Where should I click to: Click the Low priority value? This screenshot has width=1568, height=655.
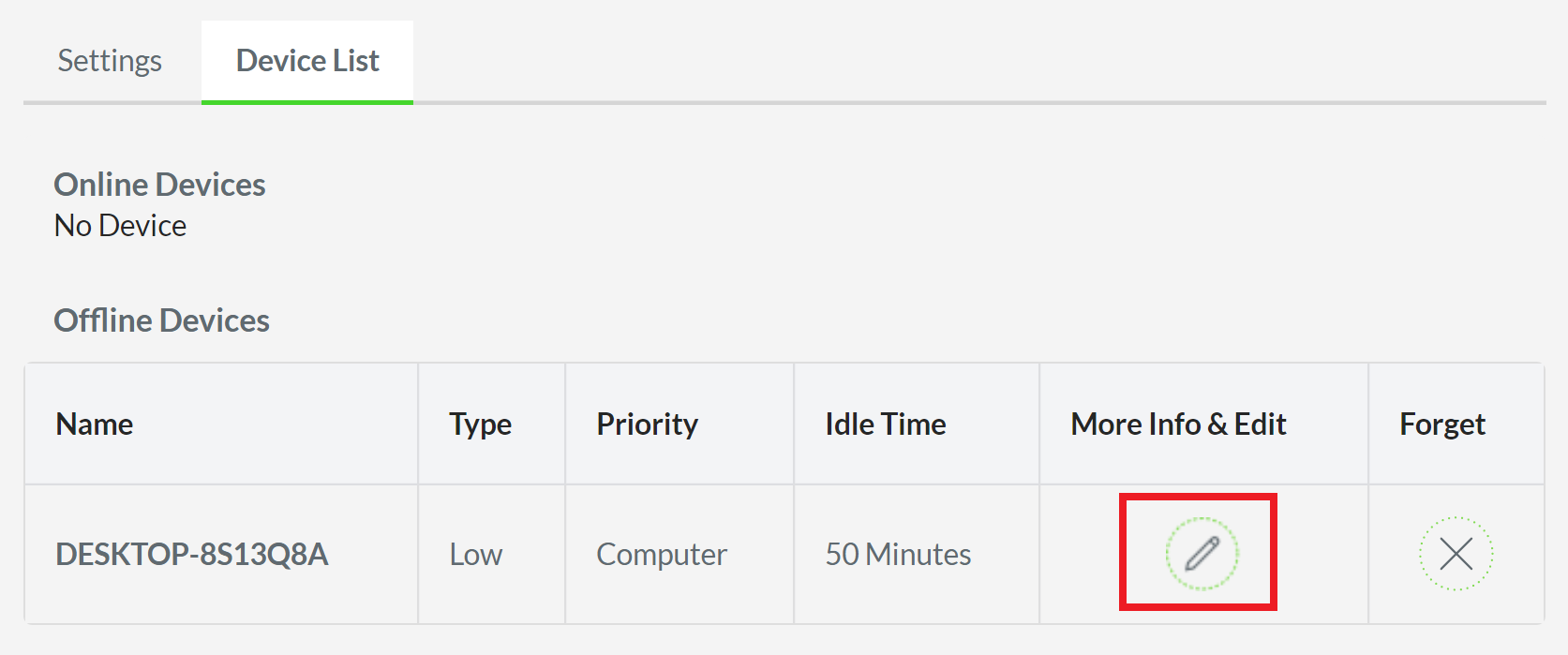[476, 554]
